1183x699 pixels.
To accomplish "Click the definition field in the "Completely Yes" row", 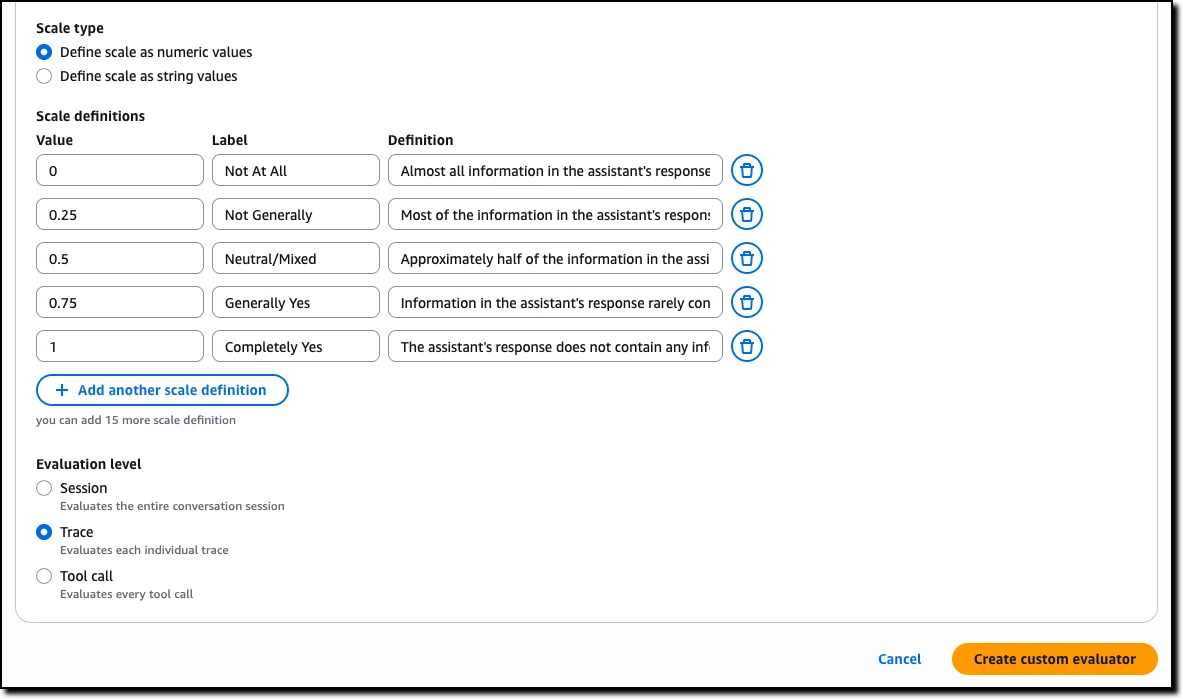I will (555, 346).
